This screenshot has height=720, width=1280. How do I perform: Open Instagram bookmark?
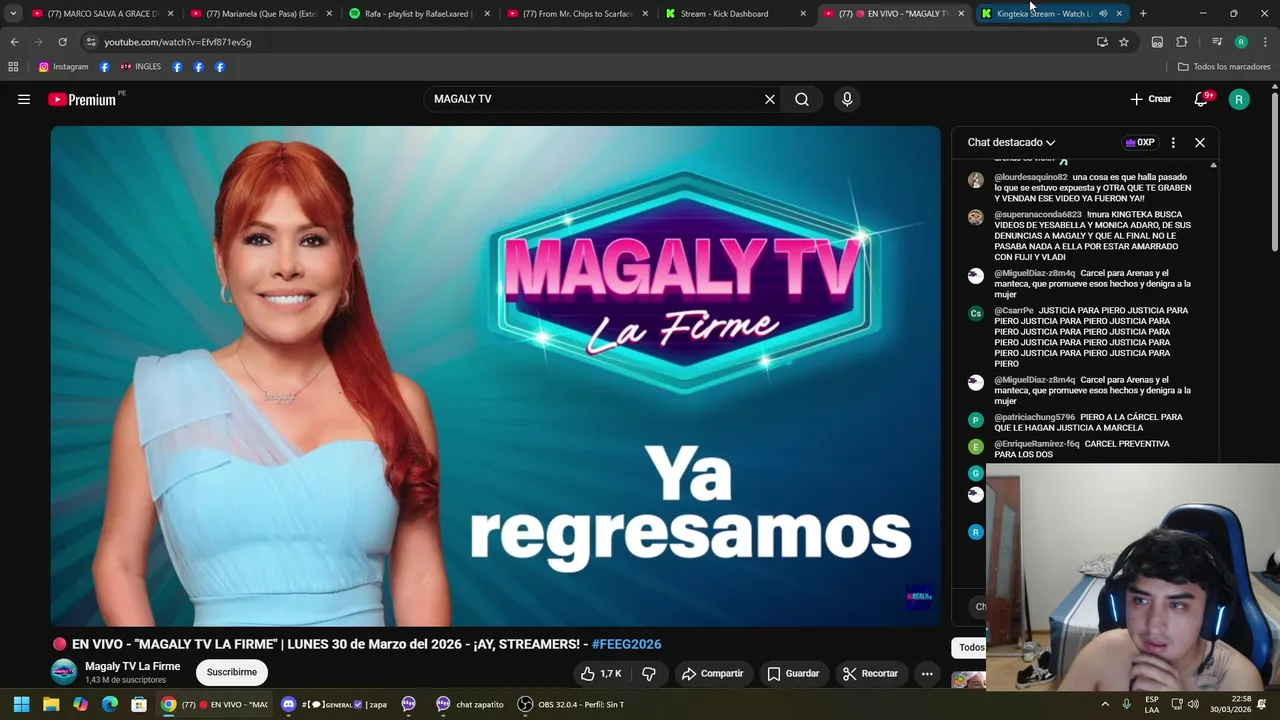[x=64, y=67]
